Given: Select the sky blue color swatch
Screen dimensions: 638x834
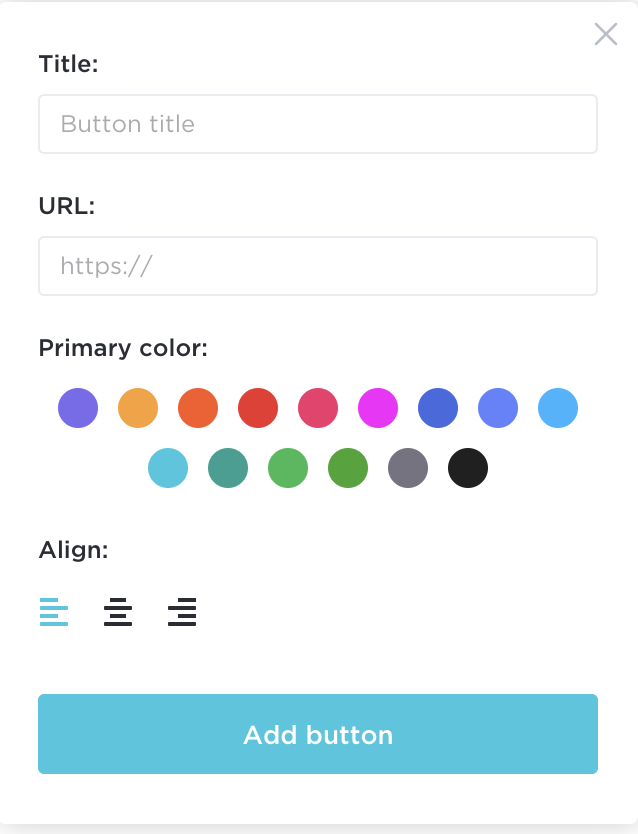Looking at the screenshot, I should 558,408.
